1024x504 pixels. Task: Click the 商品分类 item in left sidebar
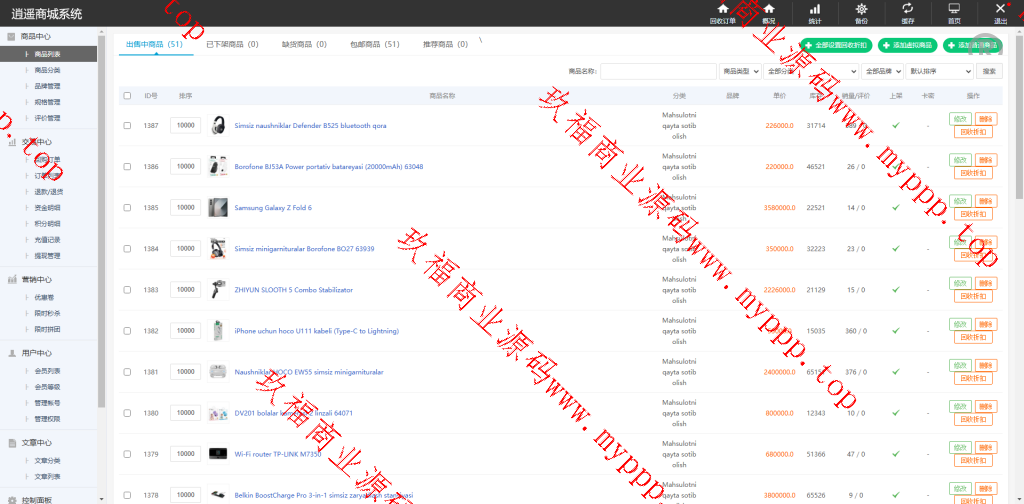[47, 70]
